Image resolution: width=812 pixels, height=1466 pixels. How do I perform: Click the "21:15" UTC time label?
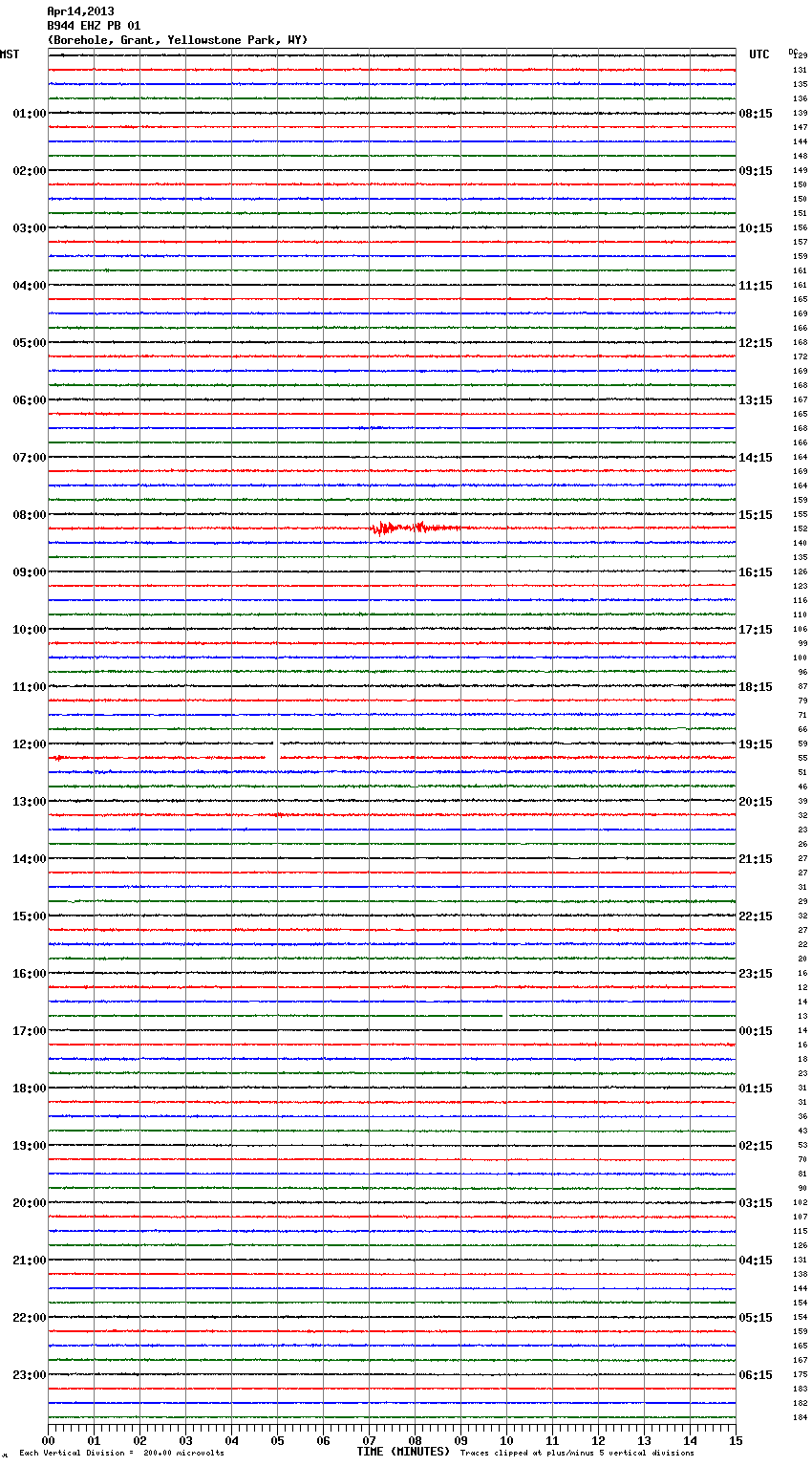pos(756,859)
